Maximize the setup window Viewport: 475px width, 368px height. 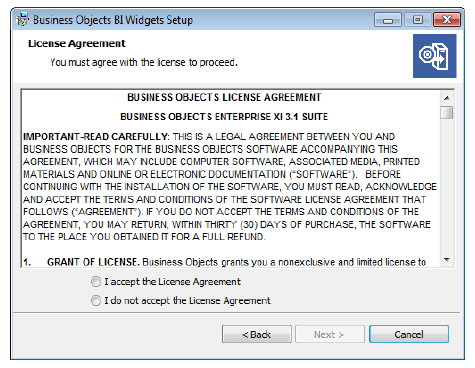[417, 20]
